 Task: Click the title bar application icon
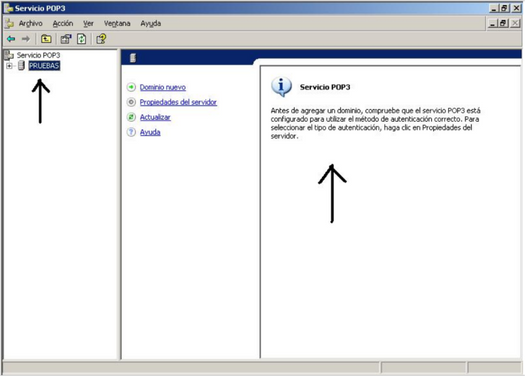[x=8, y=8]
